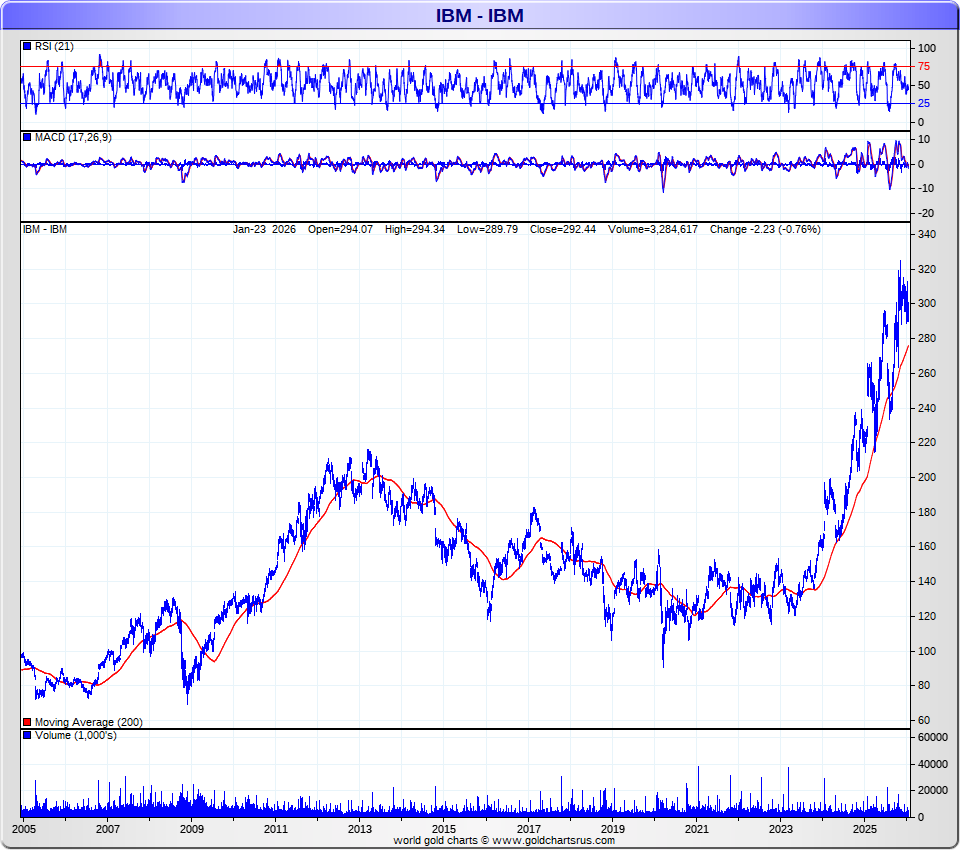Click the 75 overbought label on RSI axis
This screenshot has height=850, width=960.
[923, 66]
